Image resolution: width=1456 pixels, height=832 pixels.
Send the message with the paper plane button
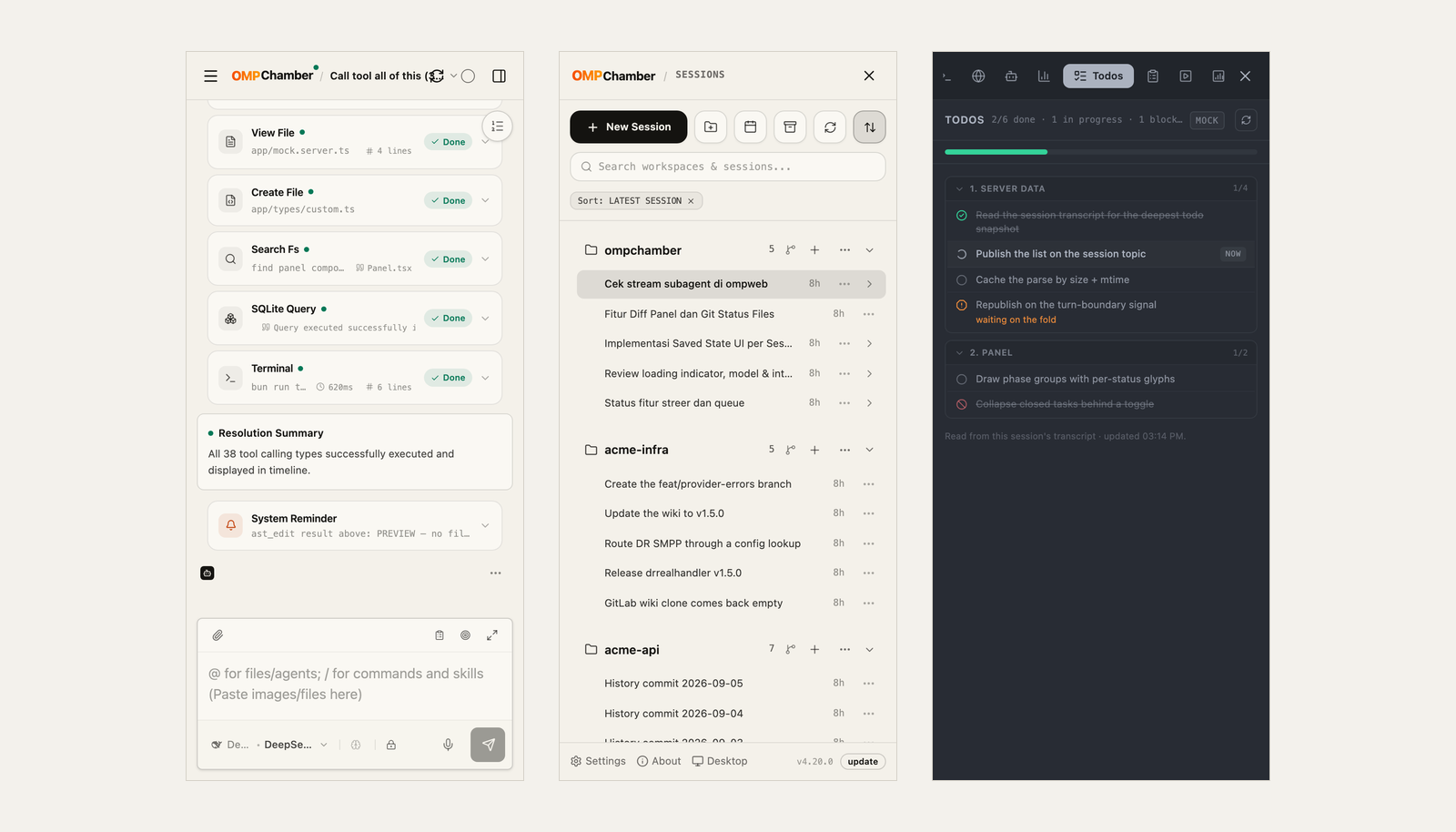pyautogui.click(x=488, y=745)
